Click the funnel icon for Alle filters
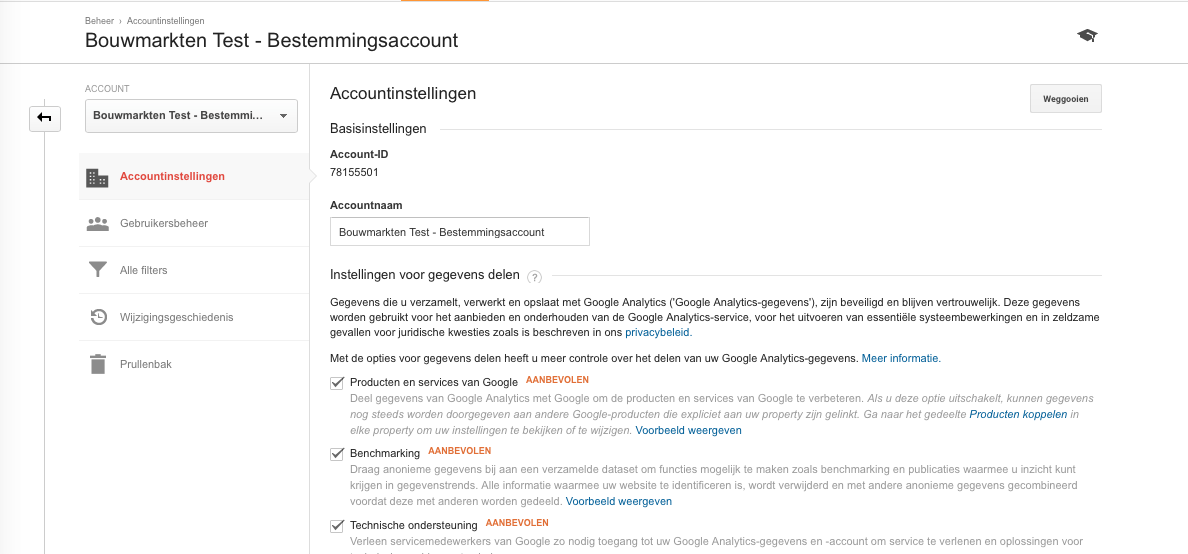 coord(98,270)
